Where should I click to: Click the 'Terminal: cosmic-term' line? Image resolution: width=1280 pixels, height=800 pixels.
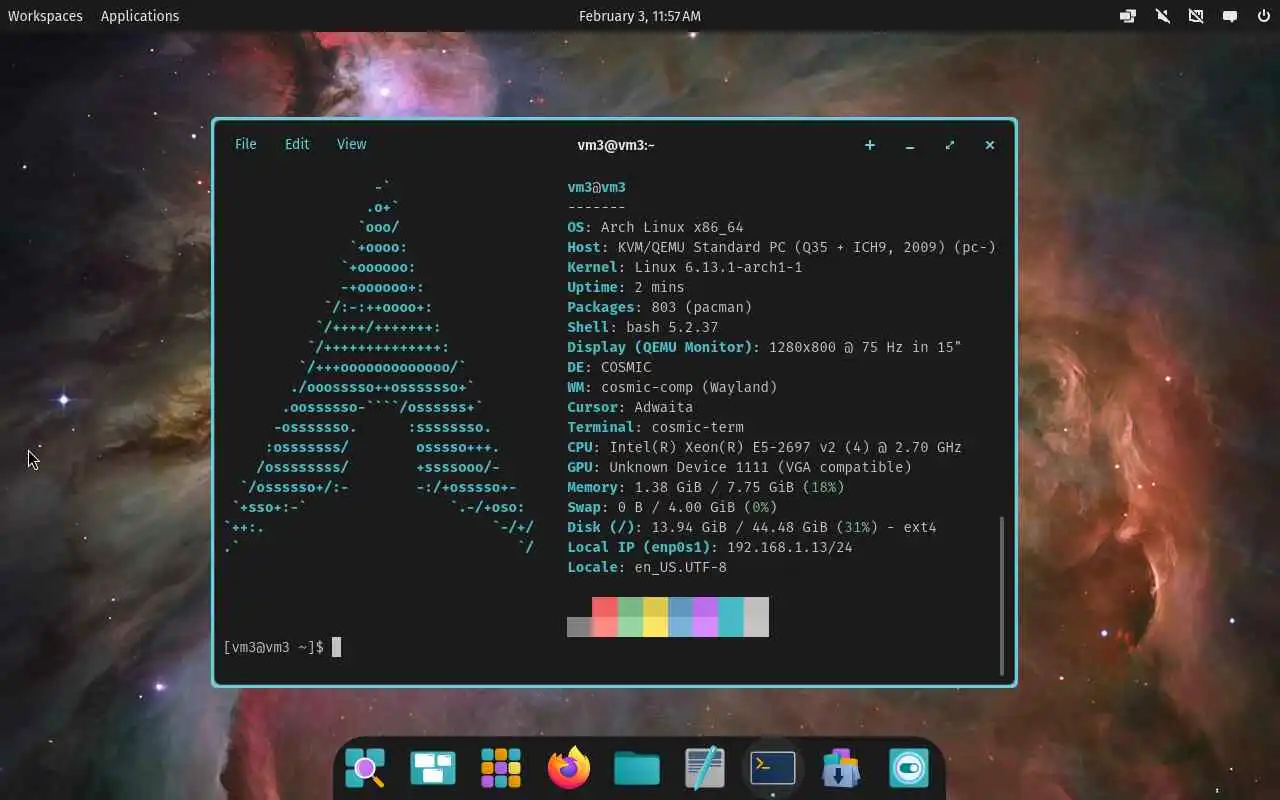[x=655, y=427]
